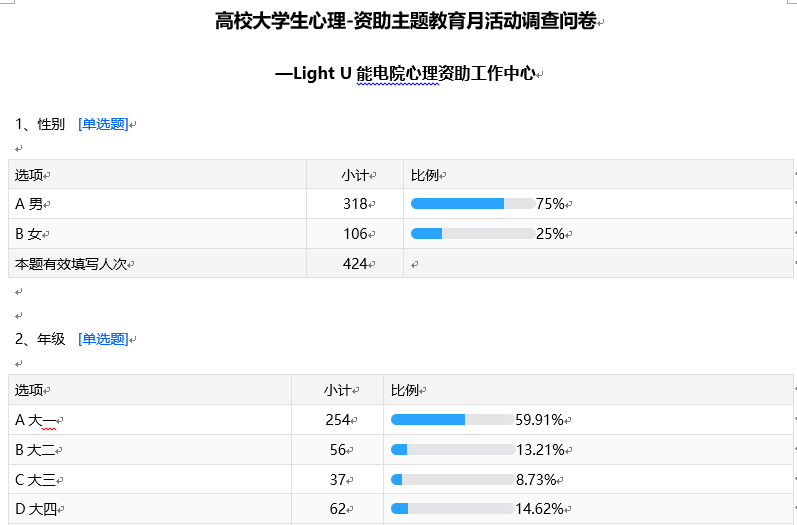Click the 14.62% progress bar for 大四
Viewport: 797px width, 525px height.
(452, 509)
